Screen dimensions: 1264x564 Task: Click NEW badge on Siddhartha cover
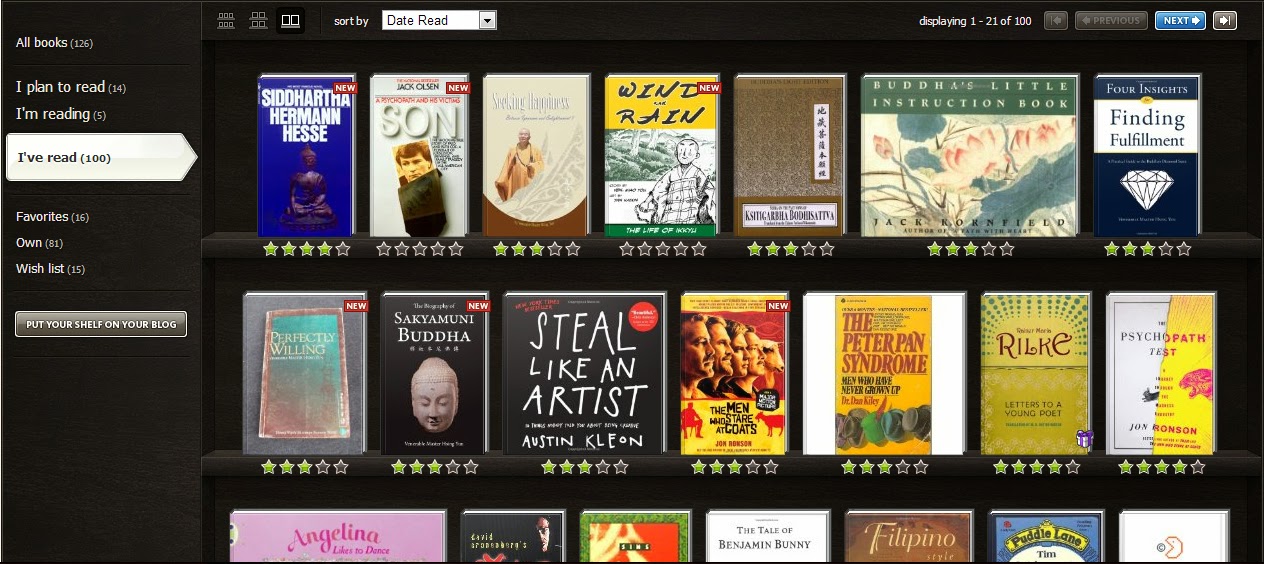345,88
